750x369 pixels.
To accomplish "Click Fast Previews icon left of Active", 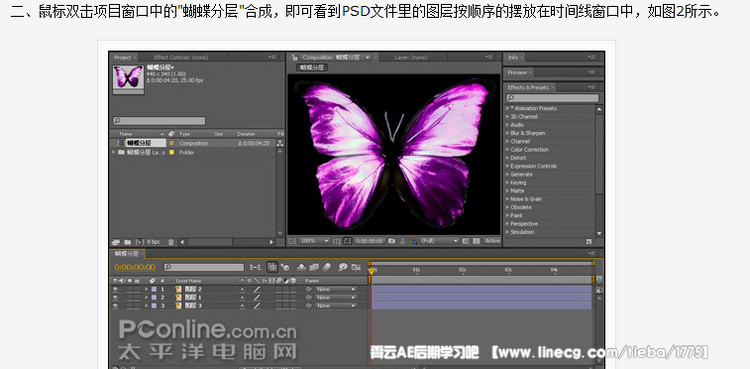I will coord(465,241).
